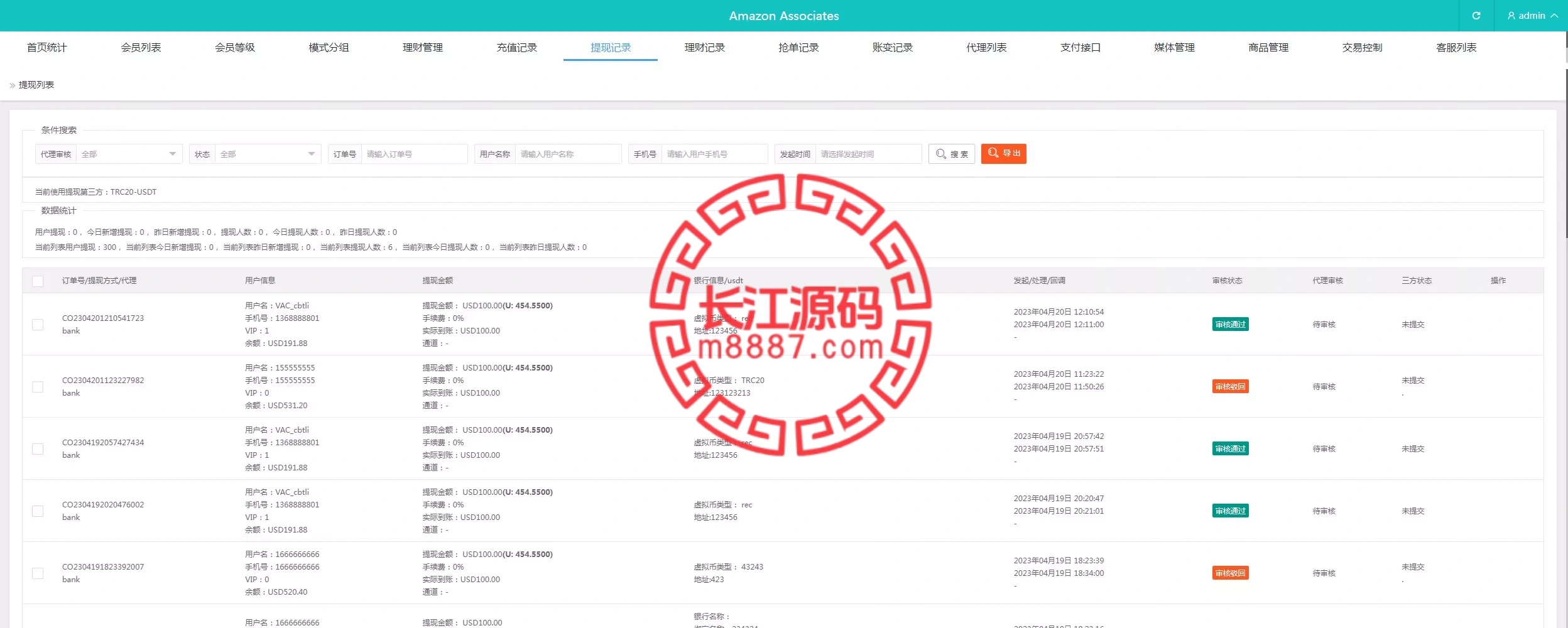Toggle the select-all checkbox in table header
1568x628 pixels.
tap(38, 281)
